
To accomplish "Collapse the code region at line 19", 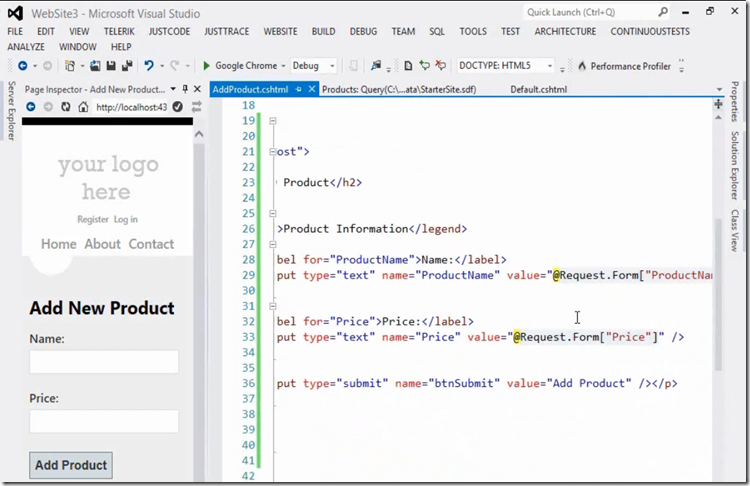I will [273, 121].
